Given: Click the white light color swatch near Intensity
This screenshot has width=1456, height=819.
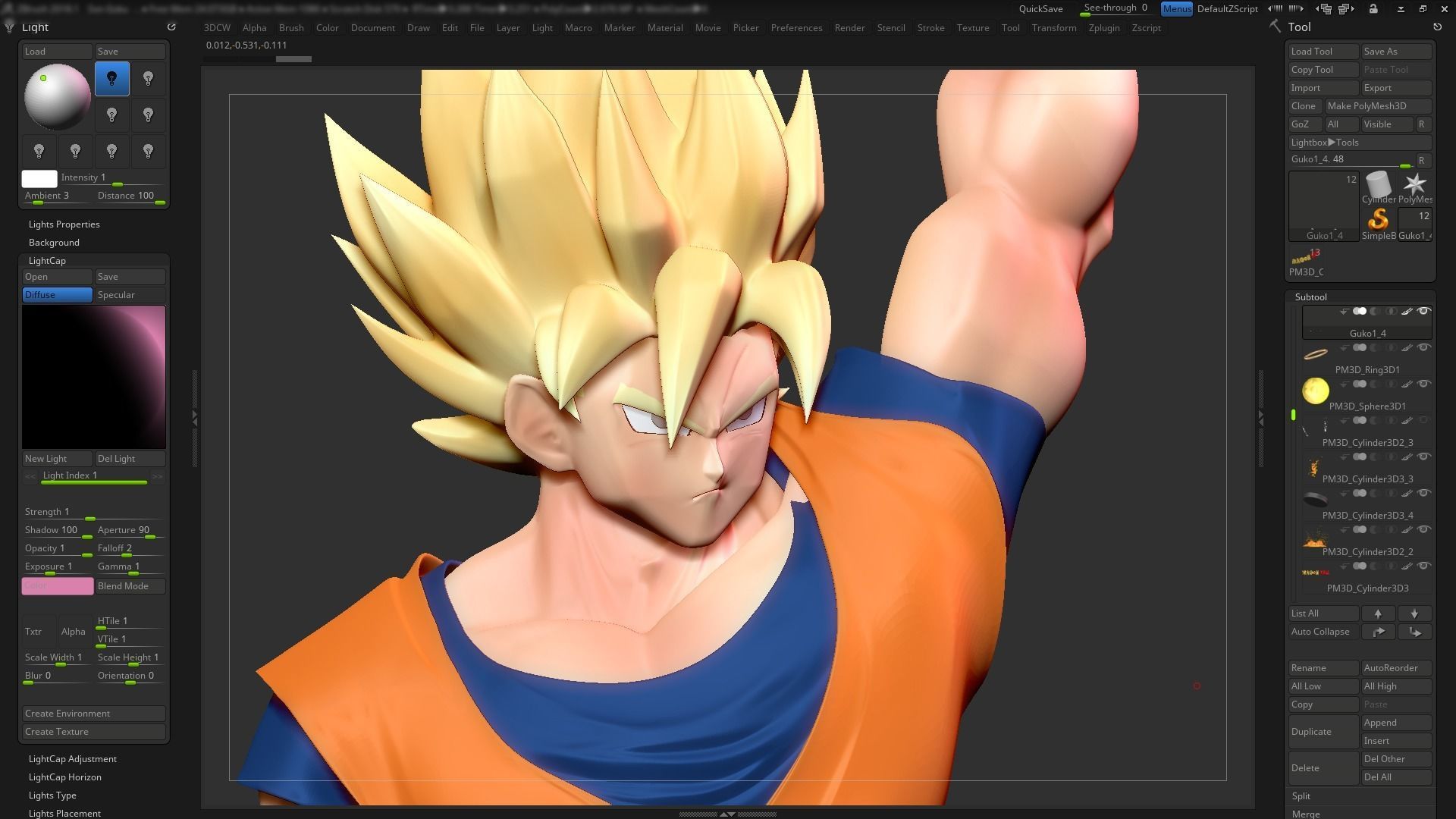Looking at the screenshot, I should pyautogui.click(x=39, y=179).
